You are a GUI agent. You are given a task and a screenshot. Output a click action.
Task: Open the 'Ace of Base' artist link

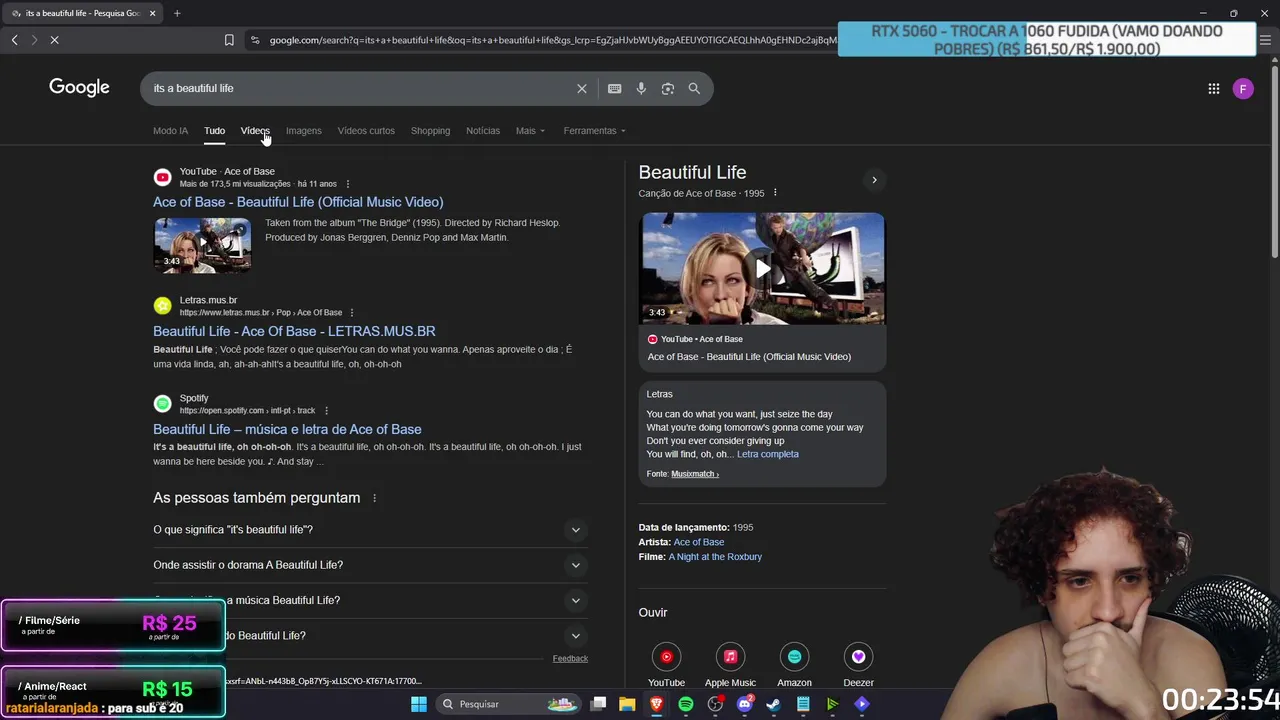click(x=698, y=542)
